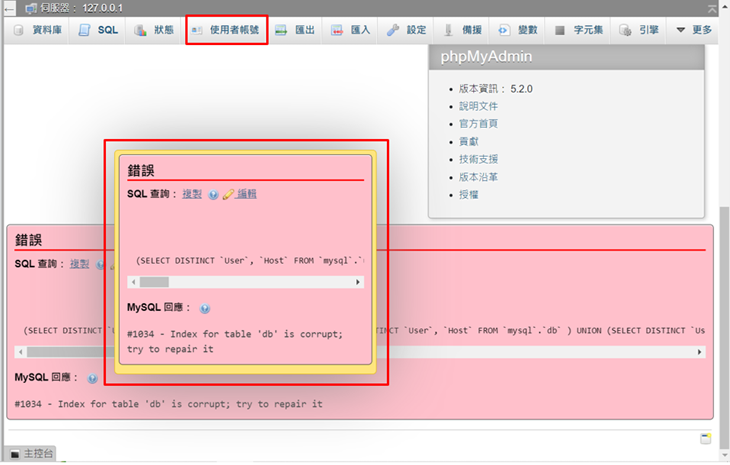The width and height of the screenshot is (730, 465).
Task: Open the 版本沿革 (List of changes) link
Action: 478,177
